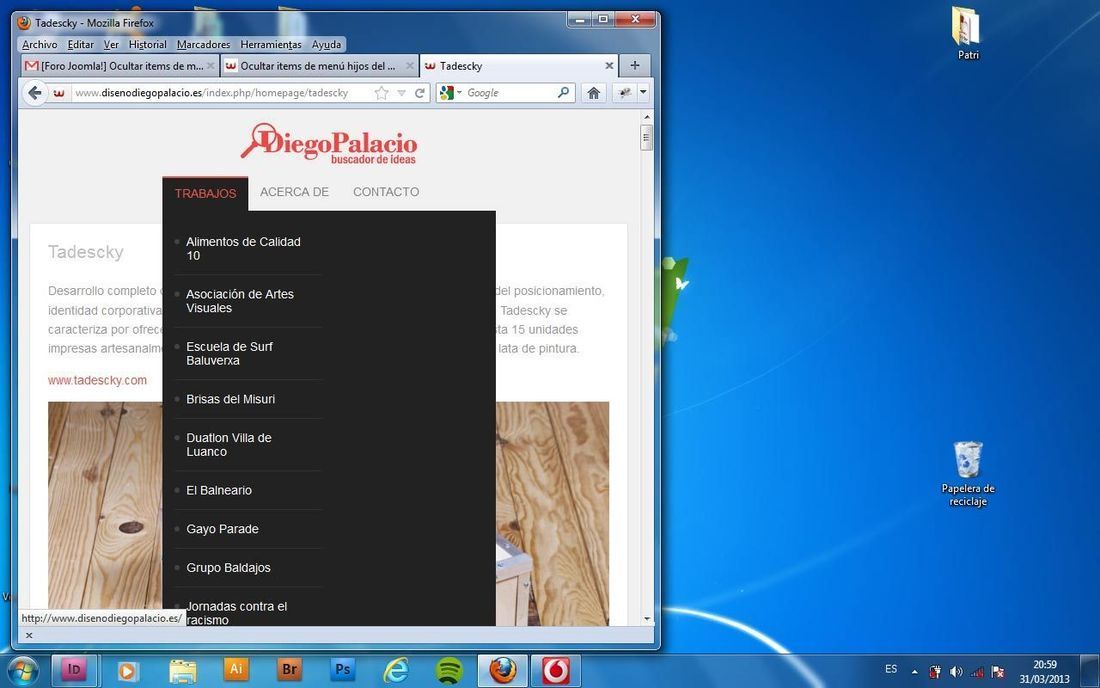Launch Adobe Bridge from the taskbar
1100x688 pixels.
(x=289, y=670)
